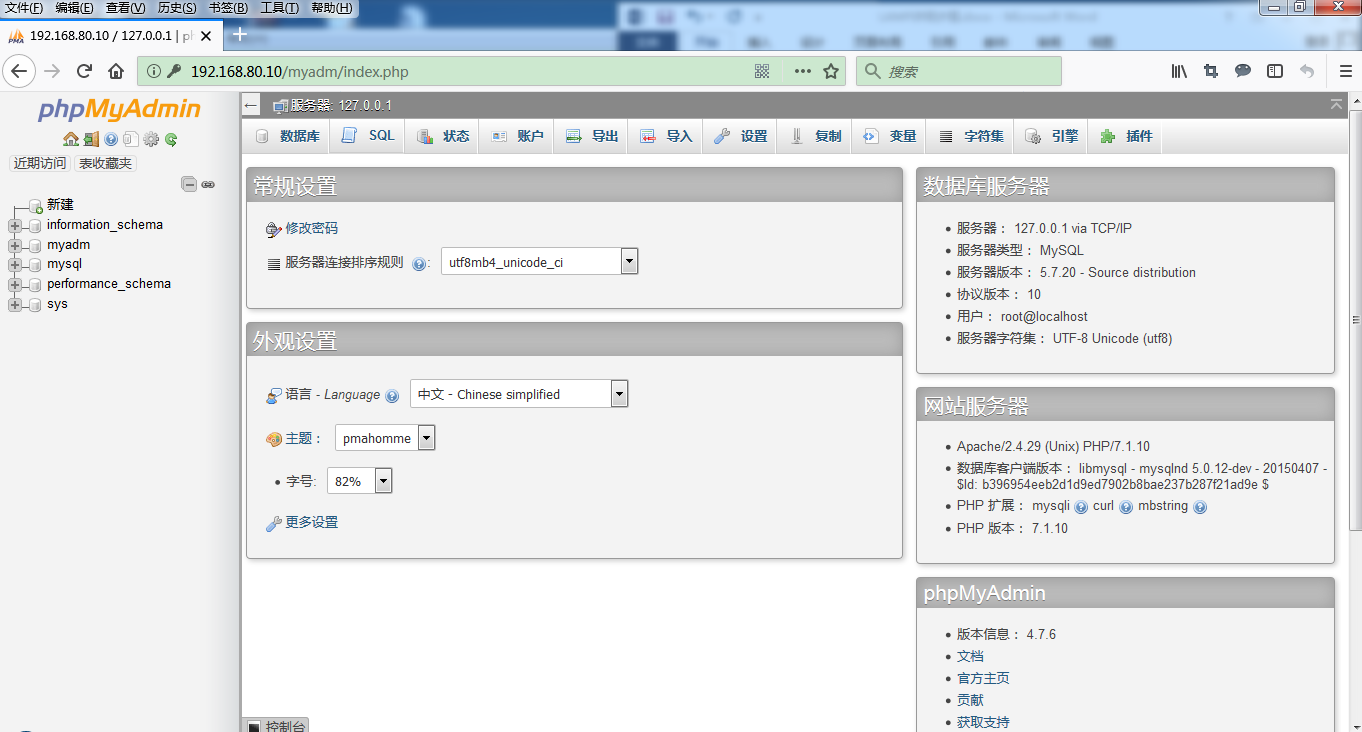Expand mysql database tree node
This screenshot has width=1362, height=732.
(x=15, y=265)
